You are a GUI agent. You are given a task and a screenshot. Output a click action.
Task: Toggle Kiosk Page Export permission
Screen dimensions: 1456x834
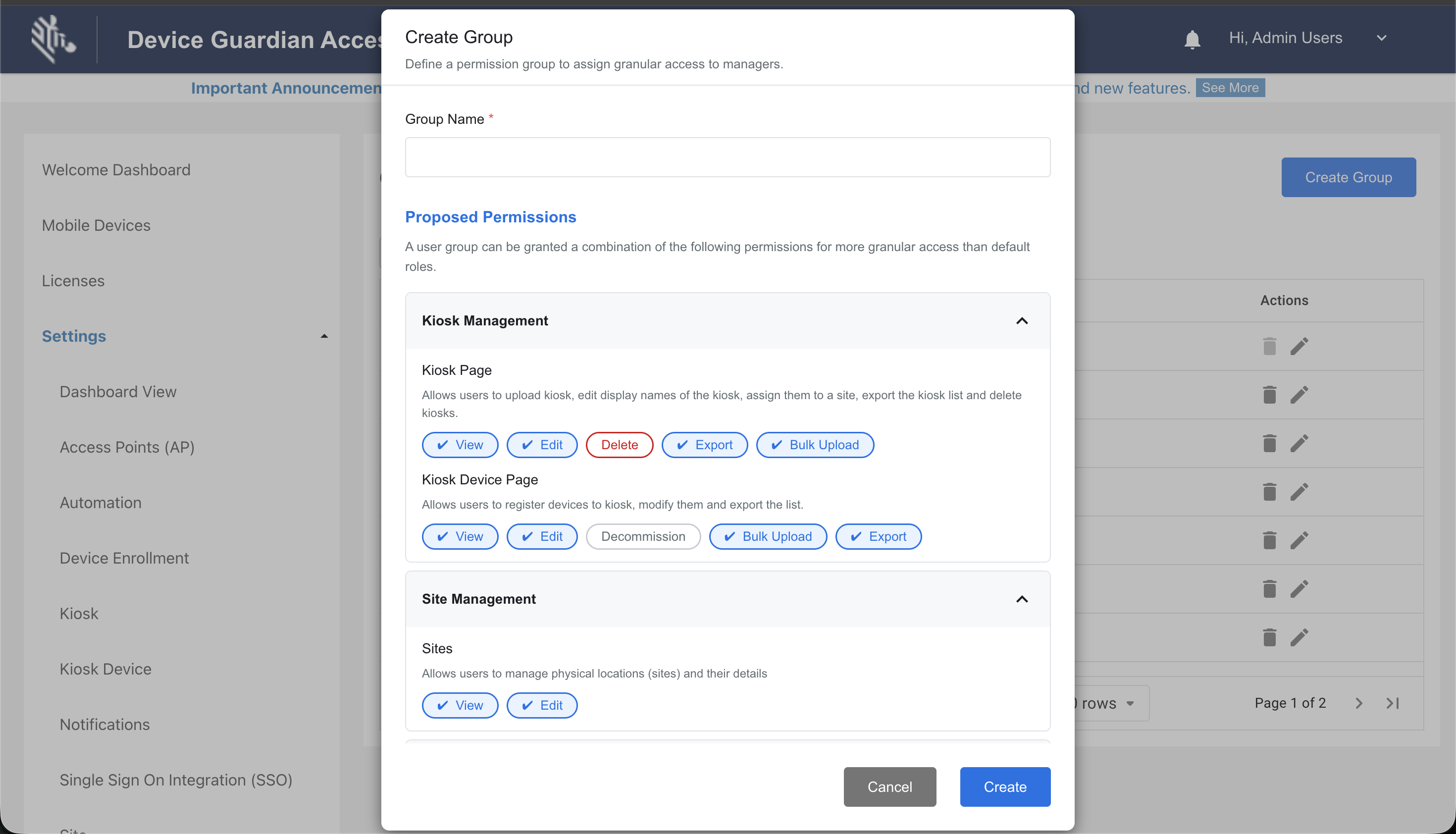pyautogui.click(x=705, y=445)
